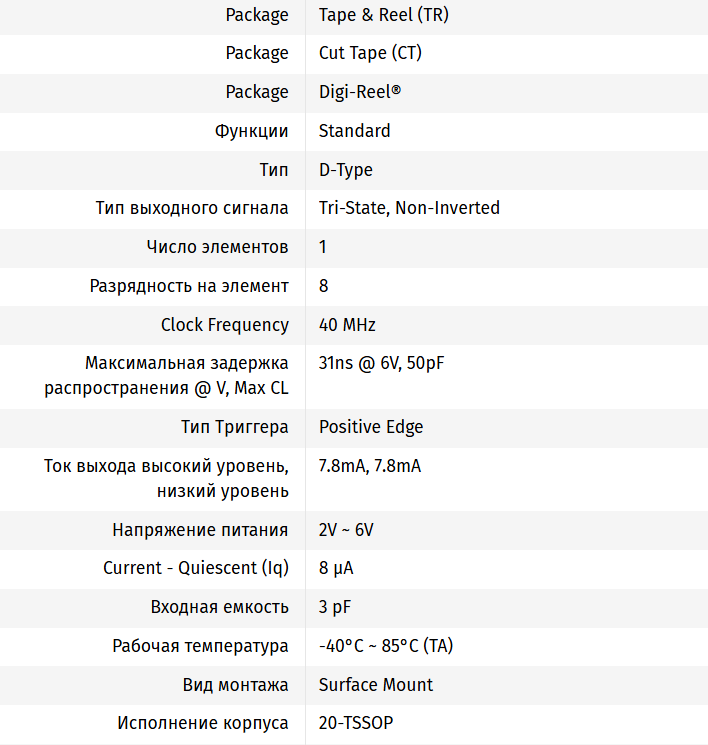Click the Clock Frequency label

click(x=224, y=325)
